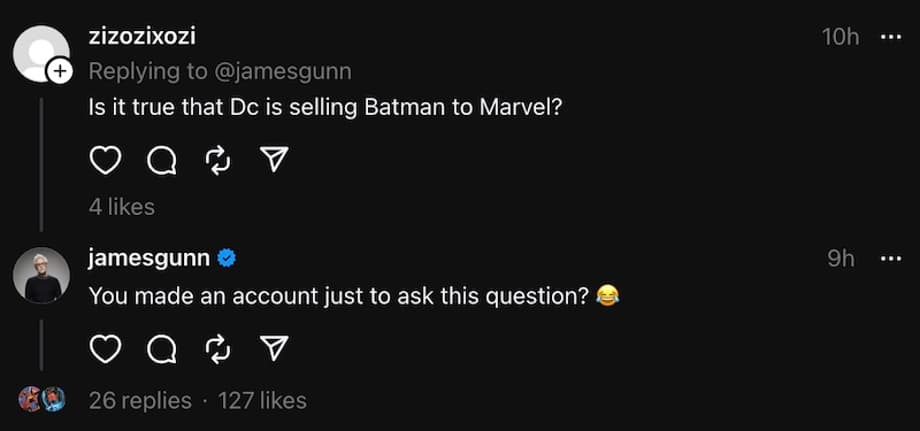
Task: Share zizozixozi's post with paper plane icon
Action: pos(273,160)
